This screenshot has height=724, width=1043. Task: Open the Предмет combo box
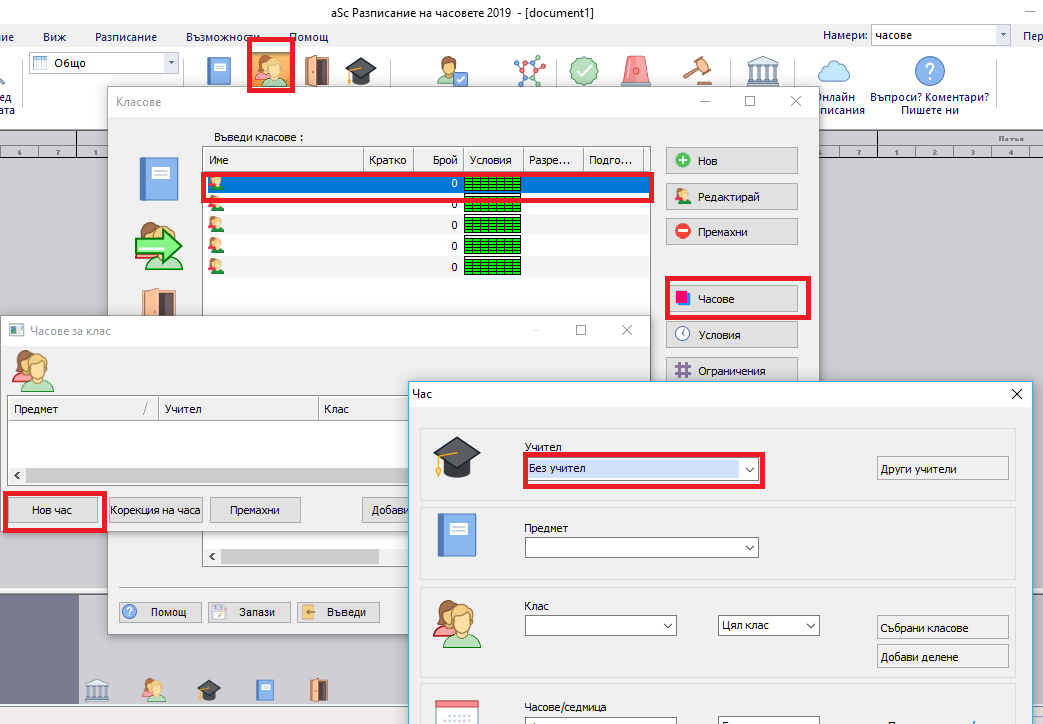click(747, 548)
